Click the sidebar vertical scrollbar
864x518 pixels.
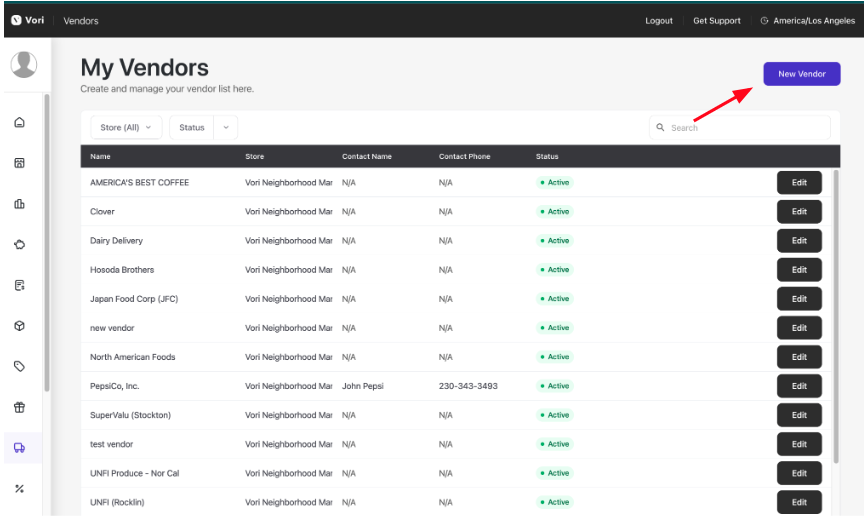pyautogui.click(x=47, y=242)
